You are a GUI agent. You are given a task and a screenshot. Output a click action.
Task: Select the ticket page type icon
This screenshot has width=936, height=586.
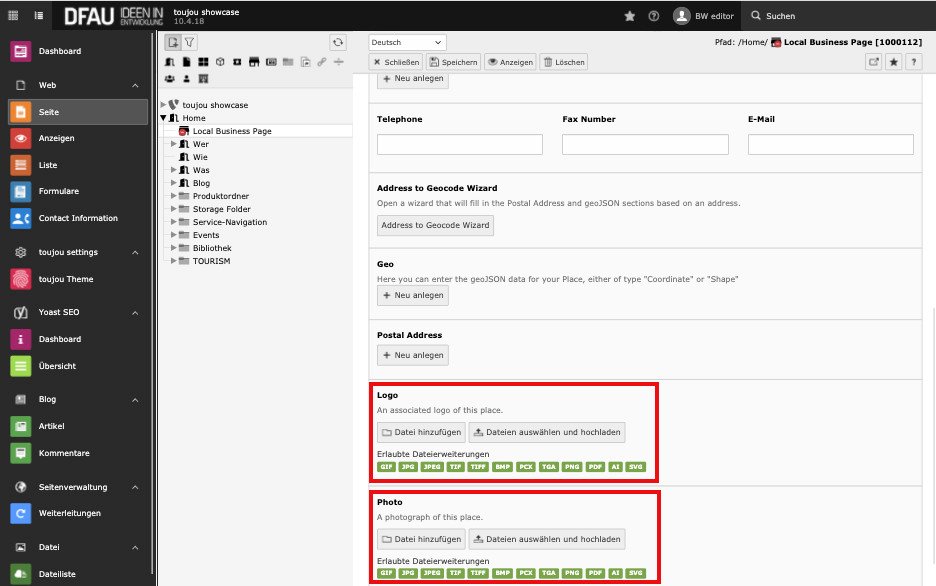(237, 62)
